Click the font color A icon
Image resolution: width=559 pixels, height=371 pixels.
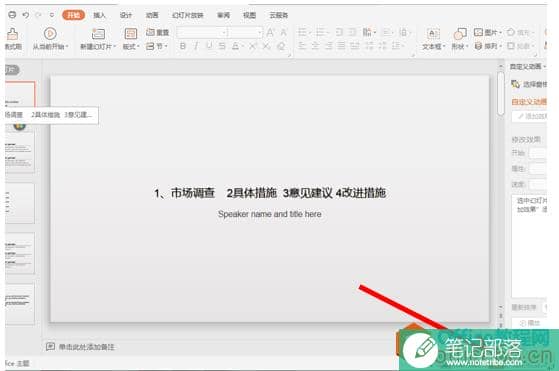pyautogui.click(x=235, y=46)
